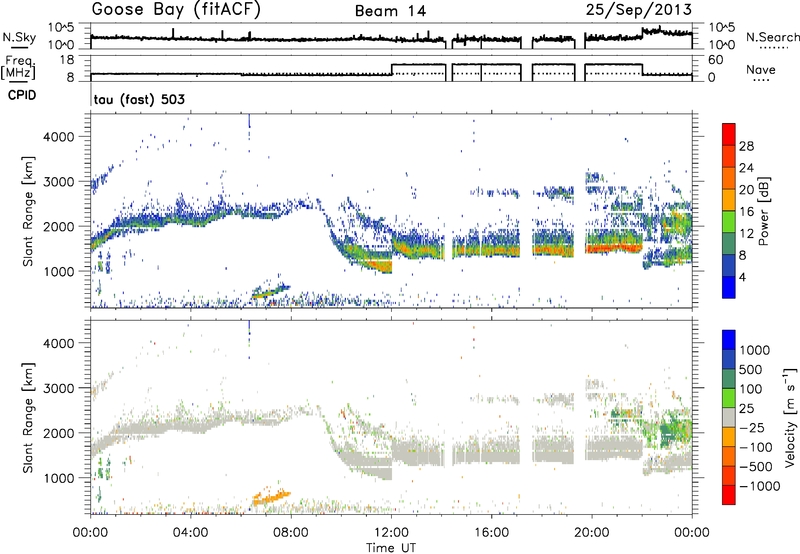
Task: Click the orange streak near 07:00 in velocity panel
Action: point(271,497)
